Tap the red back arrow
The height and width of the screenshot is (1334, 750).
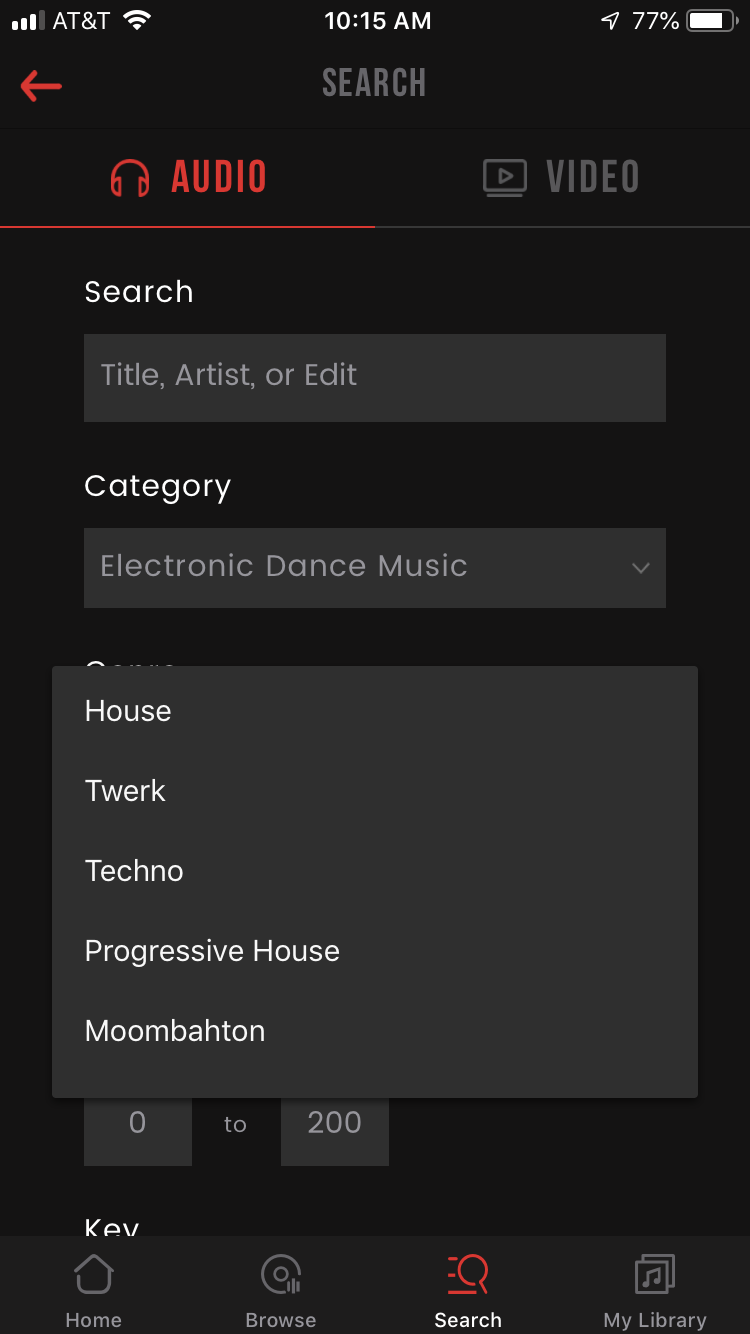(x=41, y=86)
